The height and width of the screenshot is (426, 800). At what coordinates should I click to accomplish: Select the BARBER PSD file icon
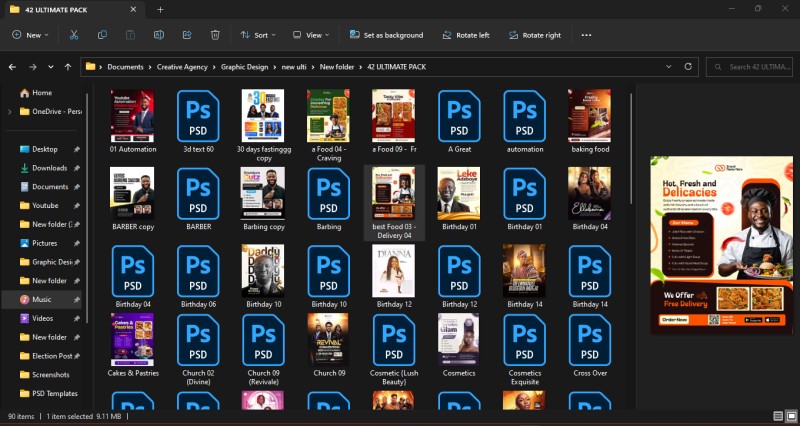pos(198,194)
